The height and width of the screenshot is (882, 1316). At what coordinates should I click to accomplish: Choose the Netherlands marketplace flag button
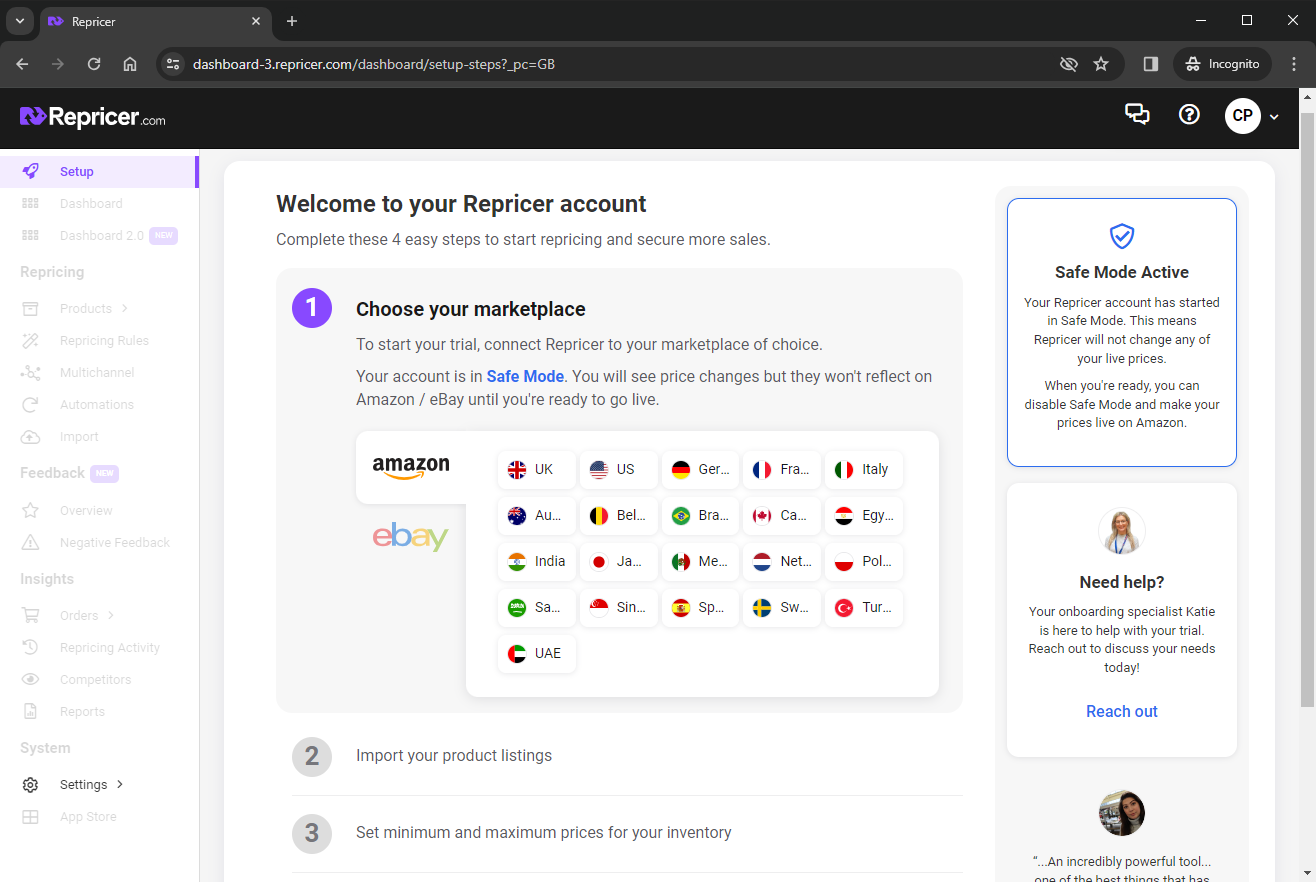783,561
